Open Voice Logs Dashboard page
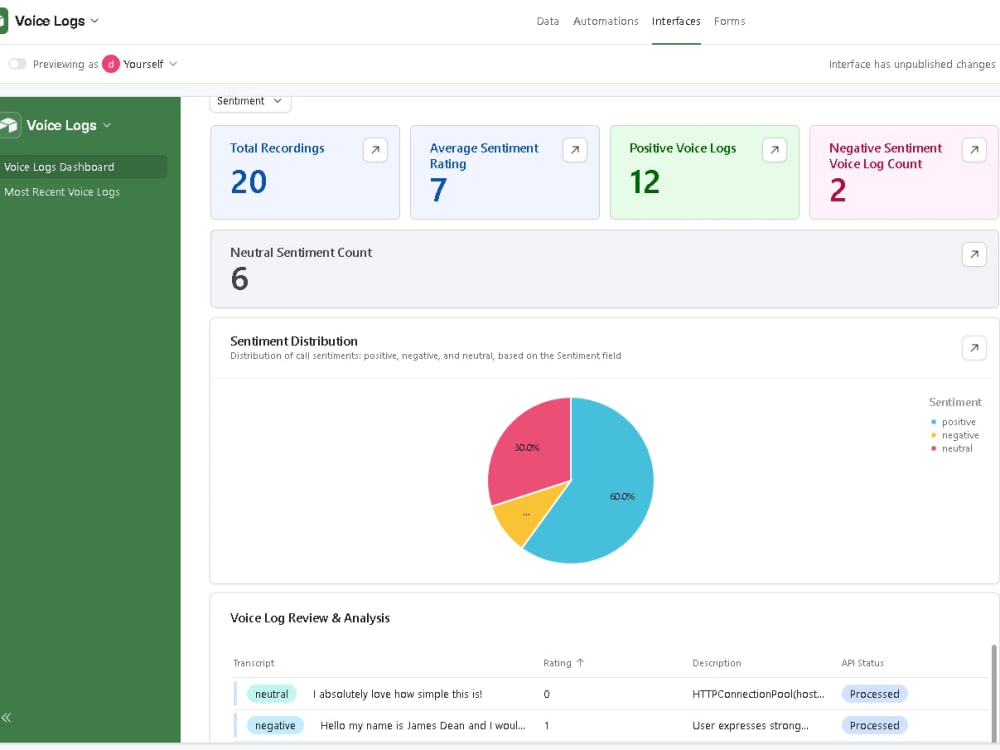This screenshot has width=1000, height=750. (x=84, y=166)
